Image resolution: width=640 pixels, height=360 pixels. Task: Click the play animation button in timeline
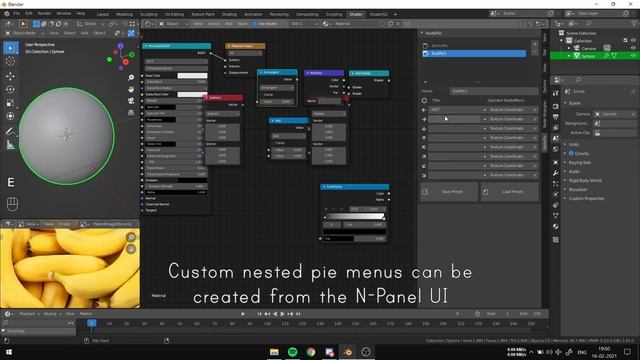pyautogui.click(x=282, y=314)
